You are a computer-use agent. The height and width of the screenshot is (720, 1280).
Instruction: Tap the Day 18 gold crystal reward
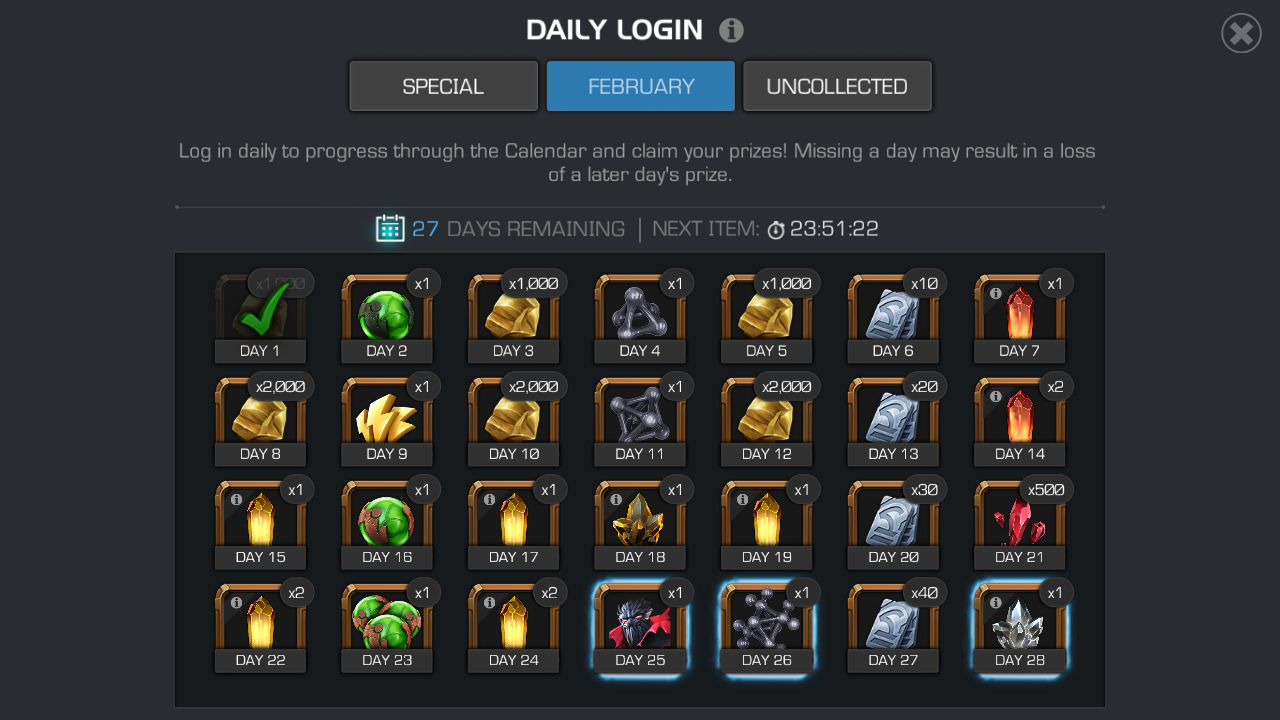640,524
